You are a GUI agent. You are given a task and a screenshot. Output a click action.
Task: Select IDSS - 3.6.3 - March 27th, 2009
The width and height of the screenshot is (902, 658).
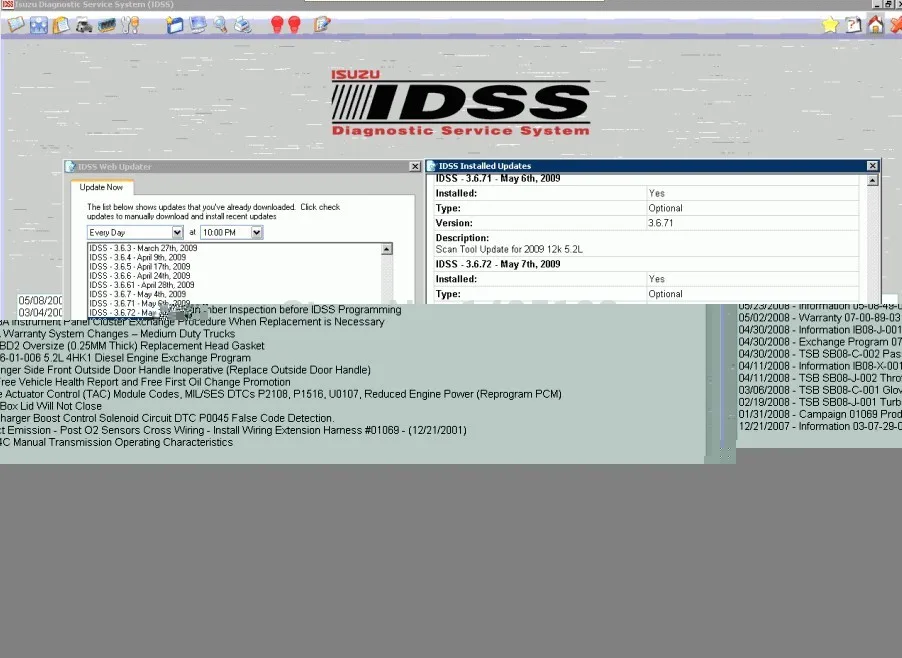pos(143,248)
